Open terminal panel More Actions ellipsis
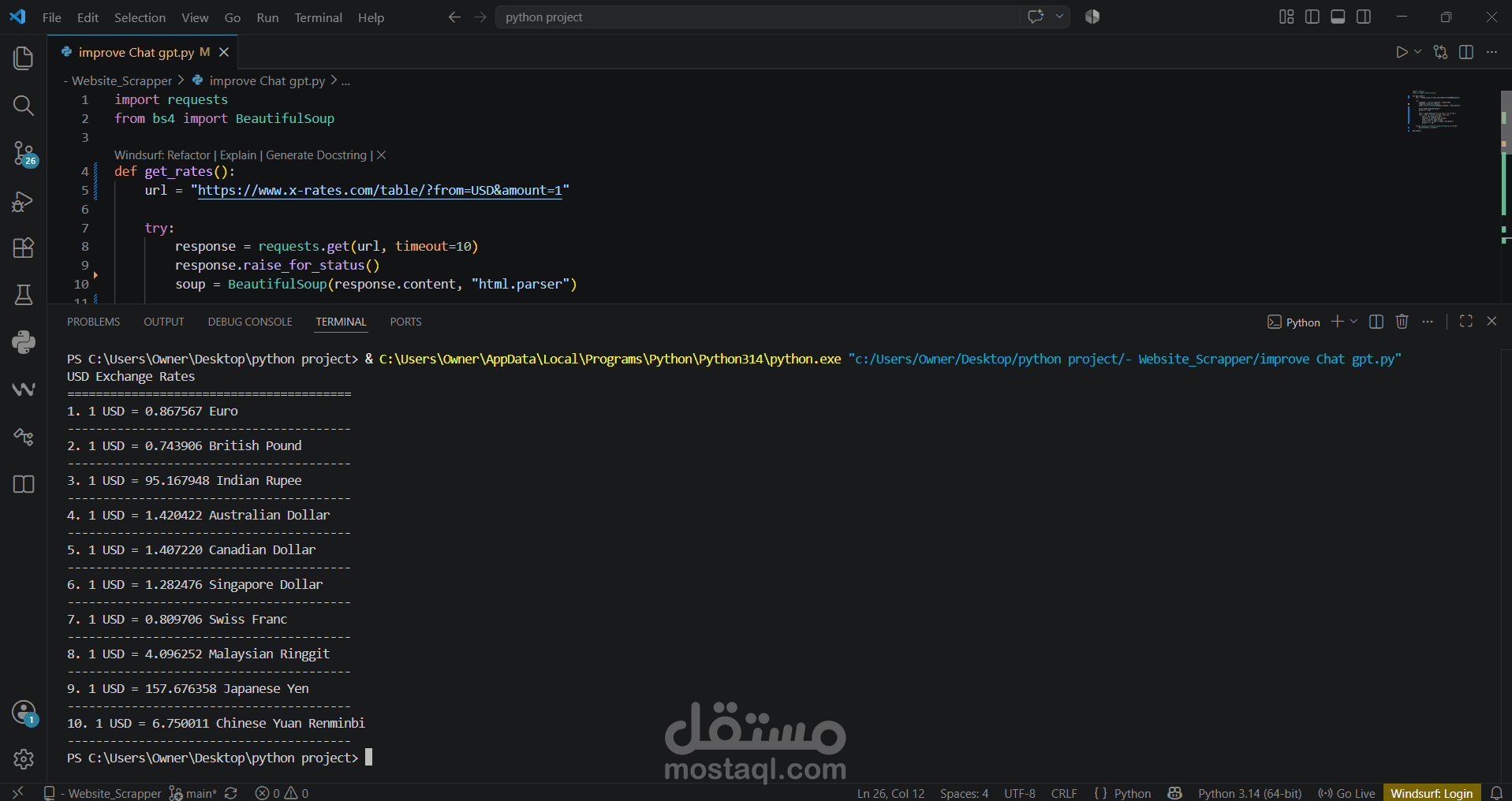The image size is (1512, 801). 1428,322
